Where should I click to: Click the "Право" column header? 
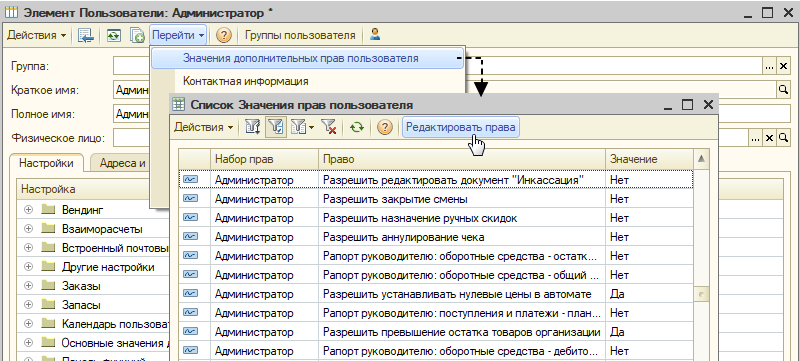462,159
